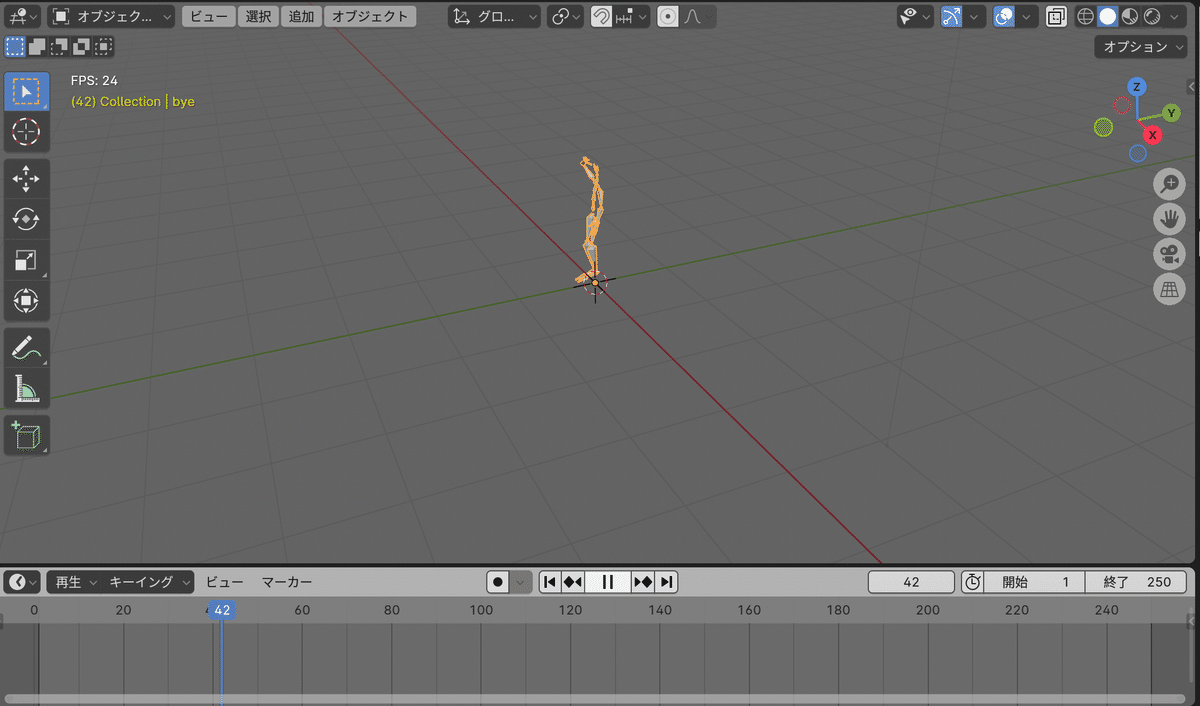Open the オブジェクト menu
Viewport: 1200px width, 706px height.
coord(370,16)
